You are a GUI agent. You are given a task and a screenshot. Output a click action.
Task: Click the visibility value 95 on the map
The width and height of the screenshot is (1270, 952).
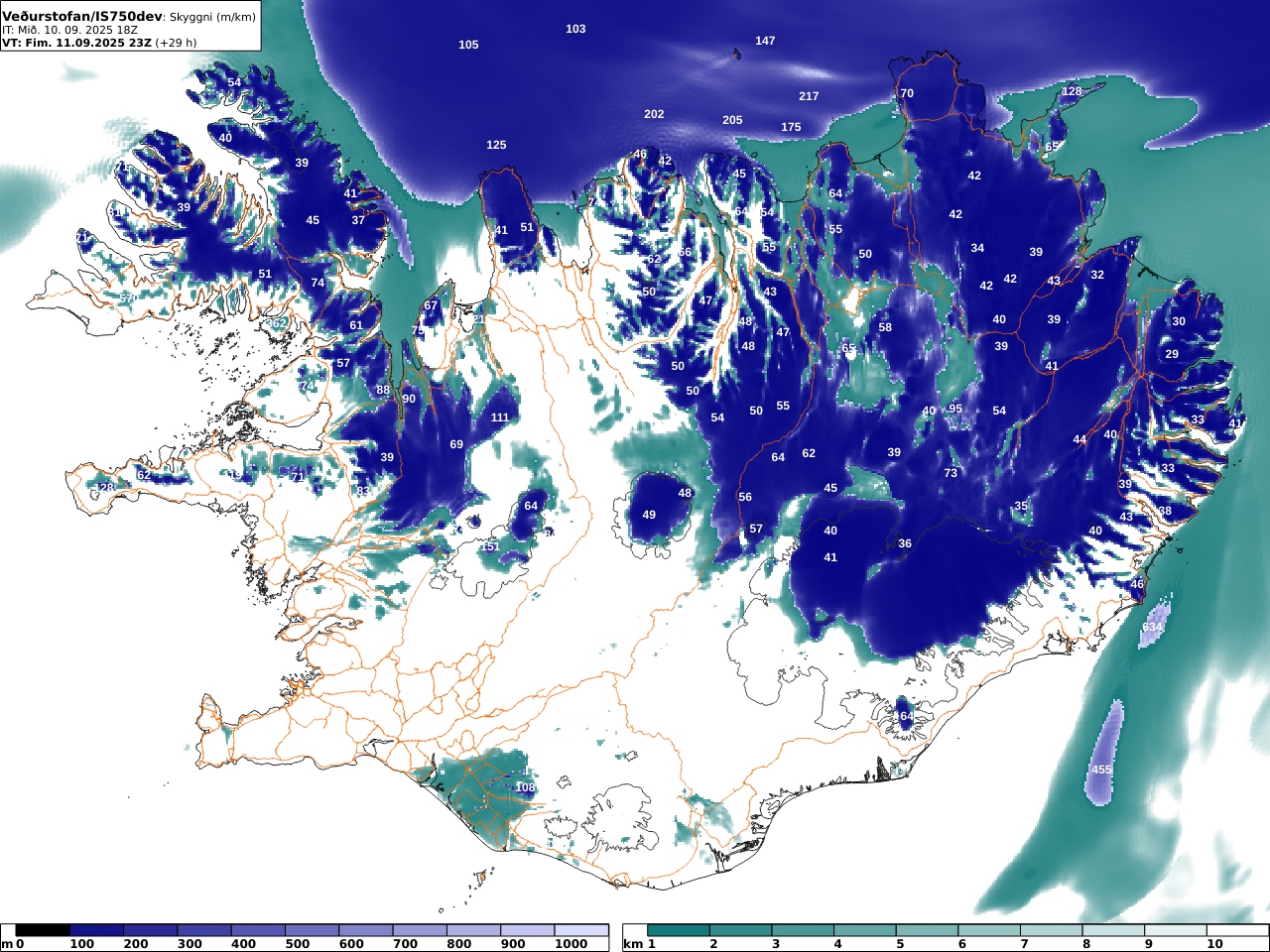pos(955,409)
